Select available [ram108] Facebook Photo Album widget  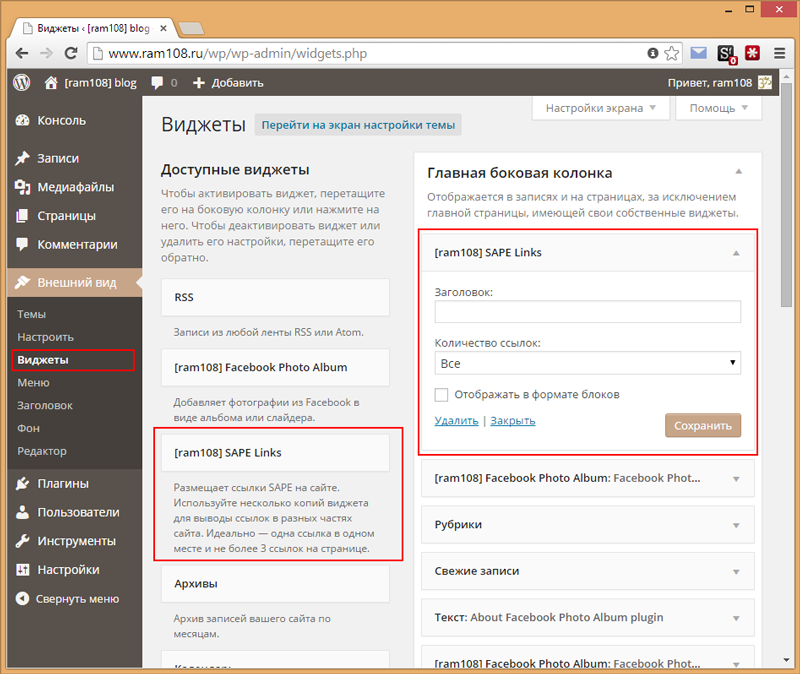[275, 367]
